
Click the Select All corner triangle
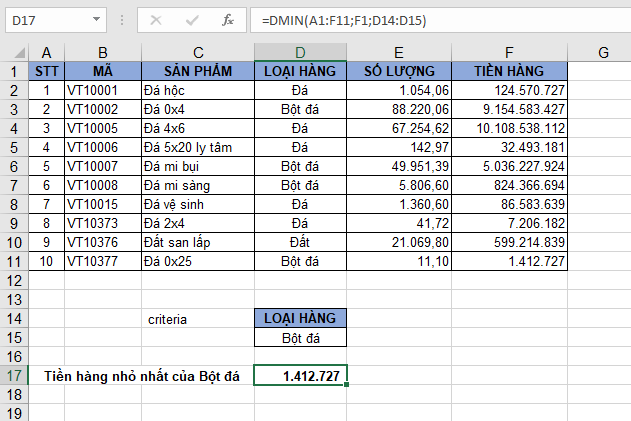point(13,52)
